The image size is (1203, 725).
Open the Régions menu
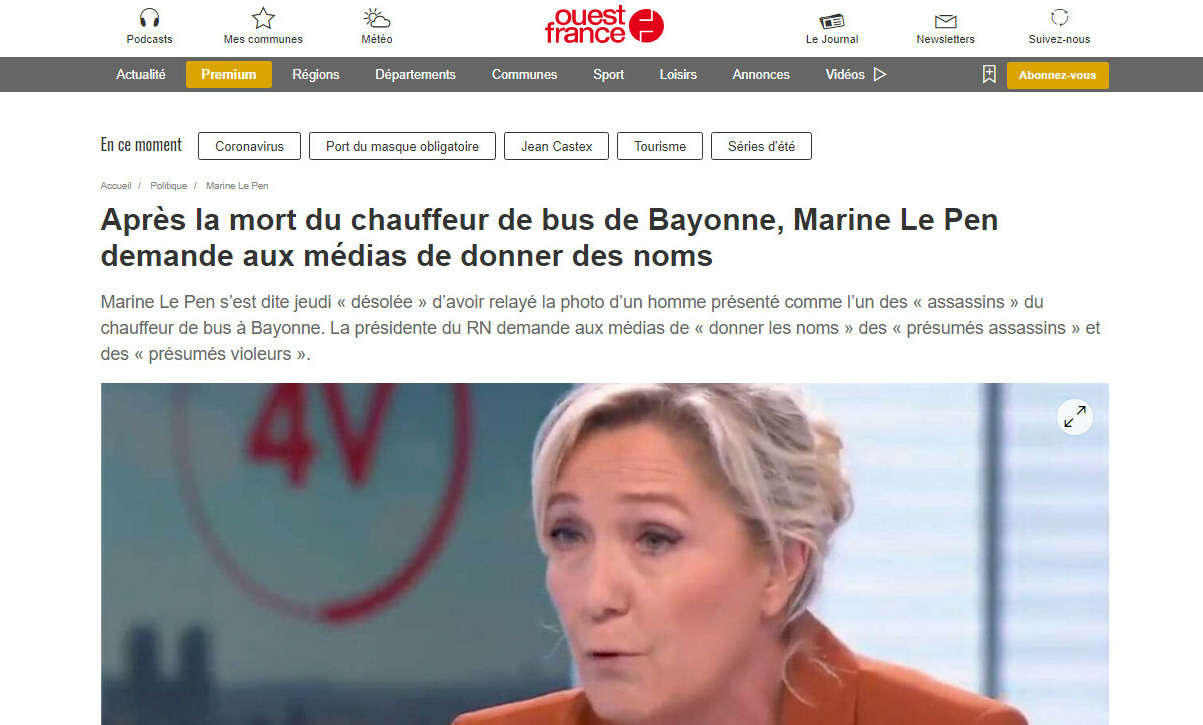316,75
